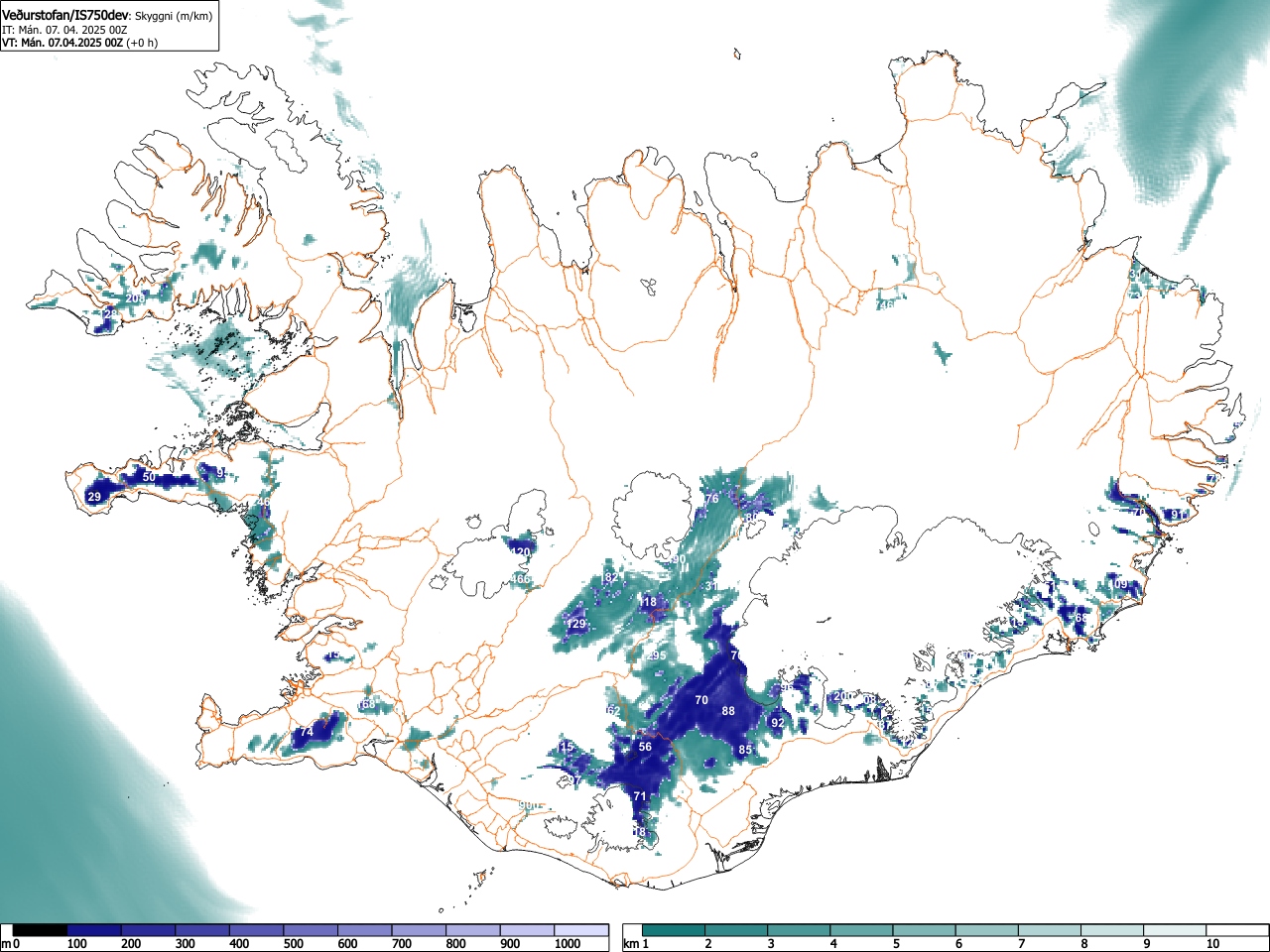Click the '500' label on meter scale
Viewport: 1270px width, 952px height.
click(x=294, y=944)
